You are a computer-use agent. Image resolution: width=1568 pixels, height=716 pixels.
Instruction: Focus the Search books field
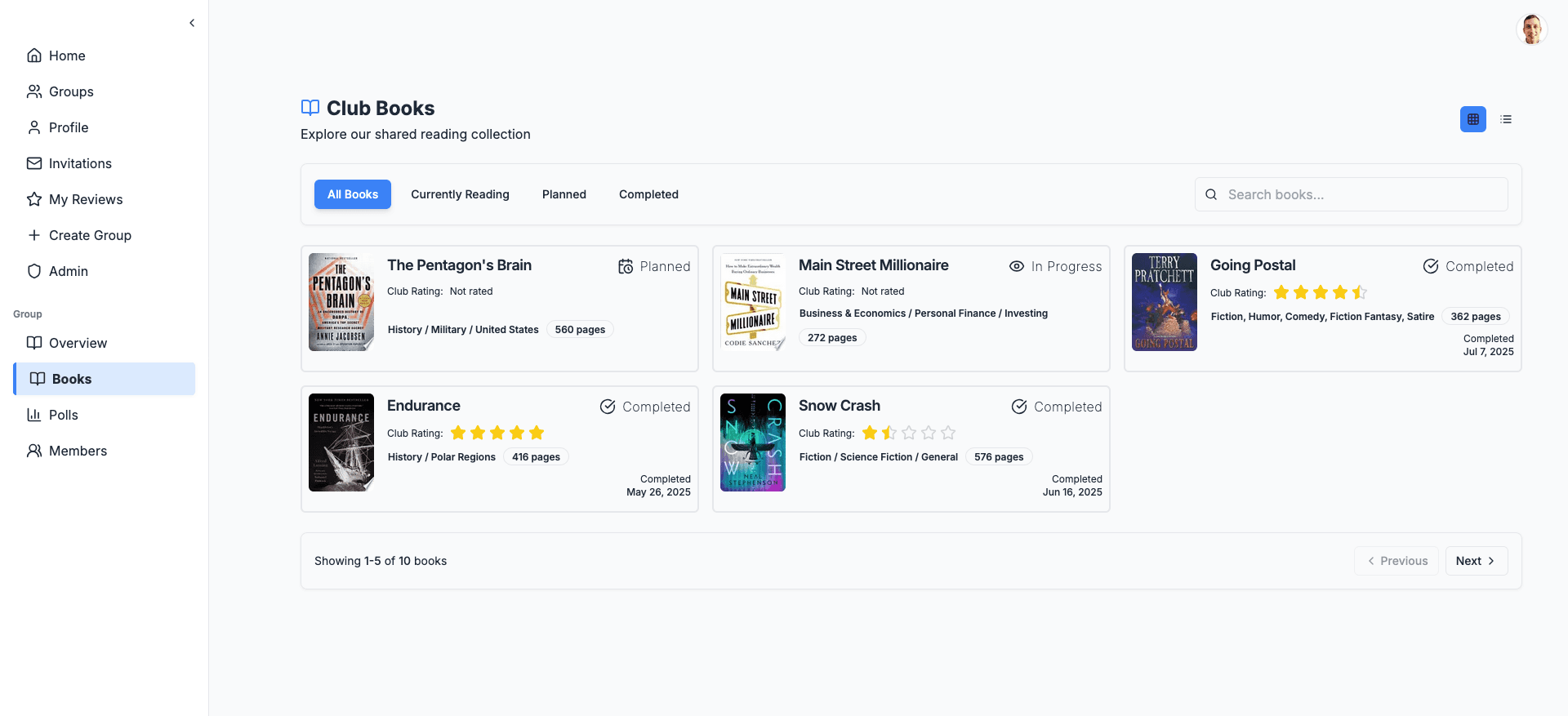1352,194
